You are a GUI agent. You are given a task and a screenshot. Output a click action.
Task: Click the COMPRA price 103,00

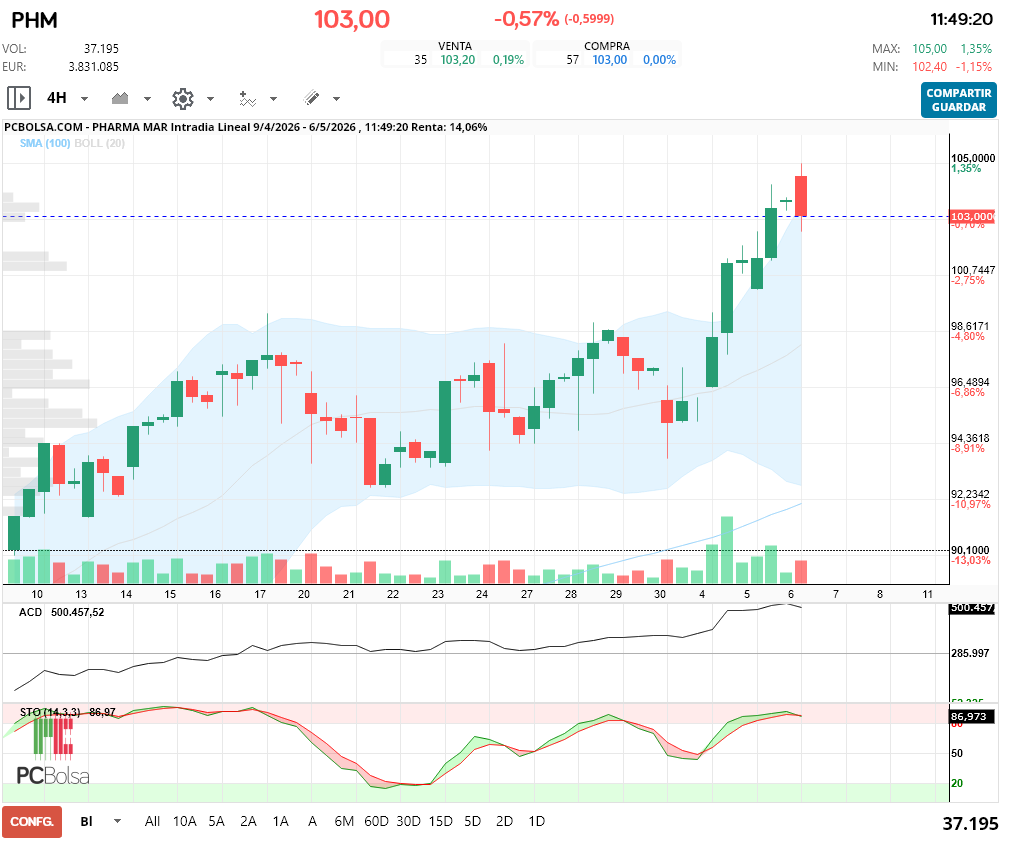(610, 60)
